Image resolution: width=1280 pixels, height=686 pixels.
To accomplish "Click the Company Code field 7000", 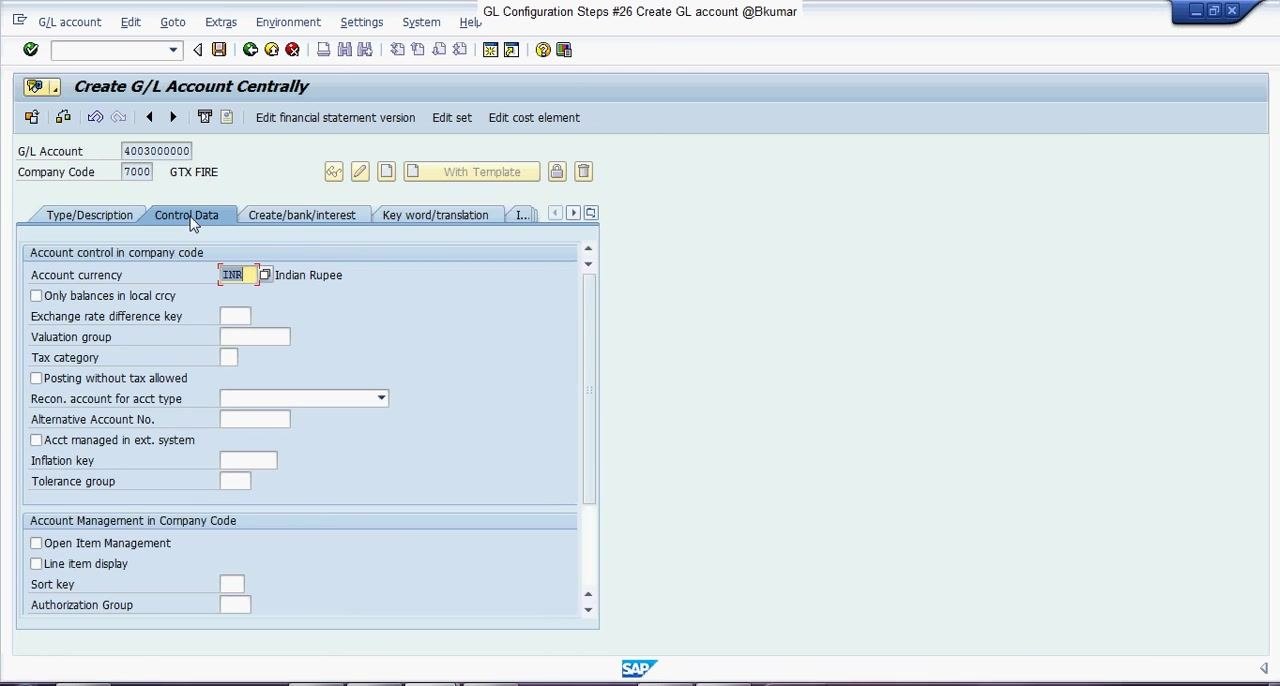I will tap(137, 172).
